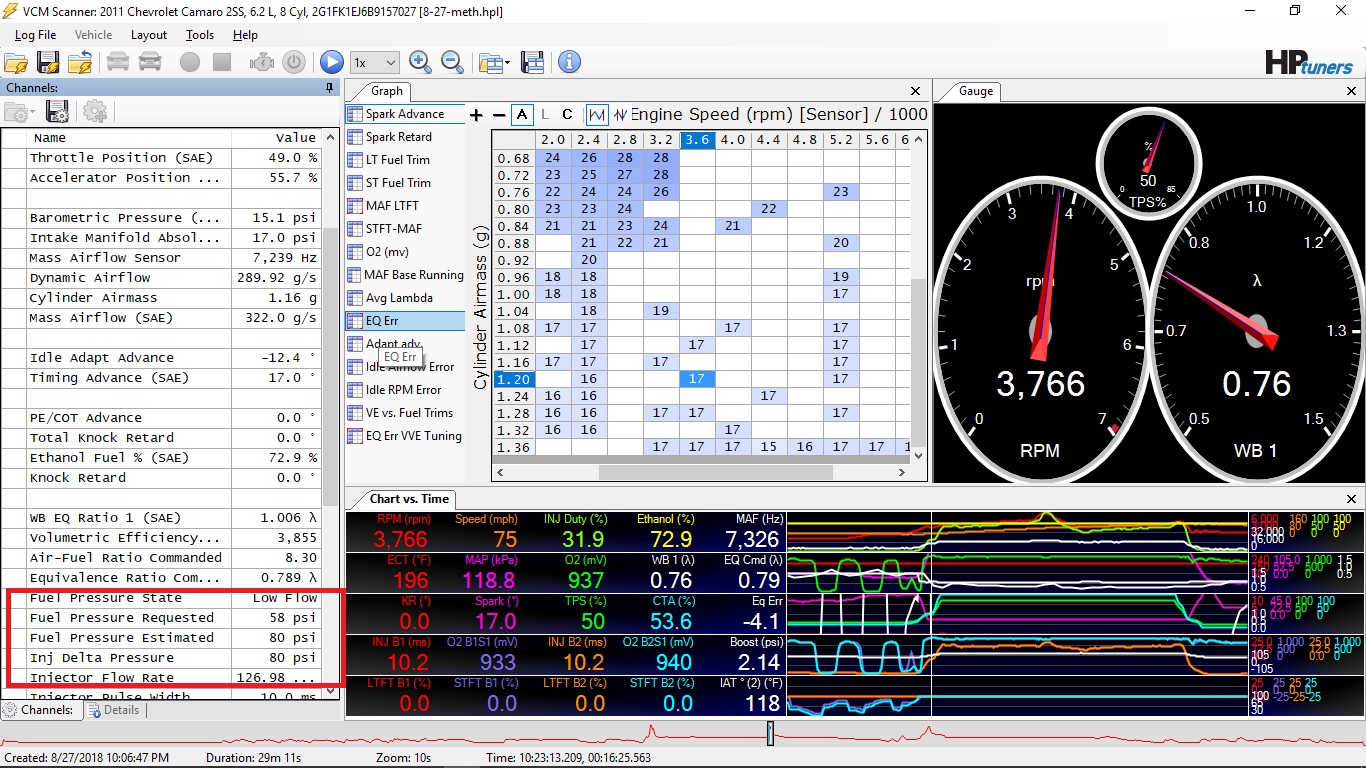Open the 1x playback speed dropdown
The width and height of the screenshot is (1366, 768).
374,62
